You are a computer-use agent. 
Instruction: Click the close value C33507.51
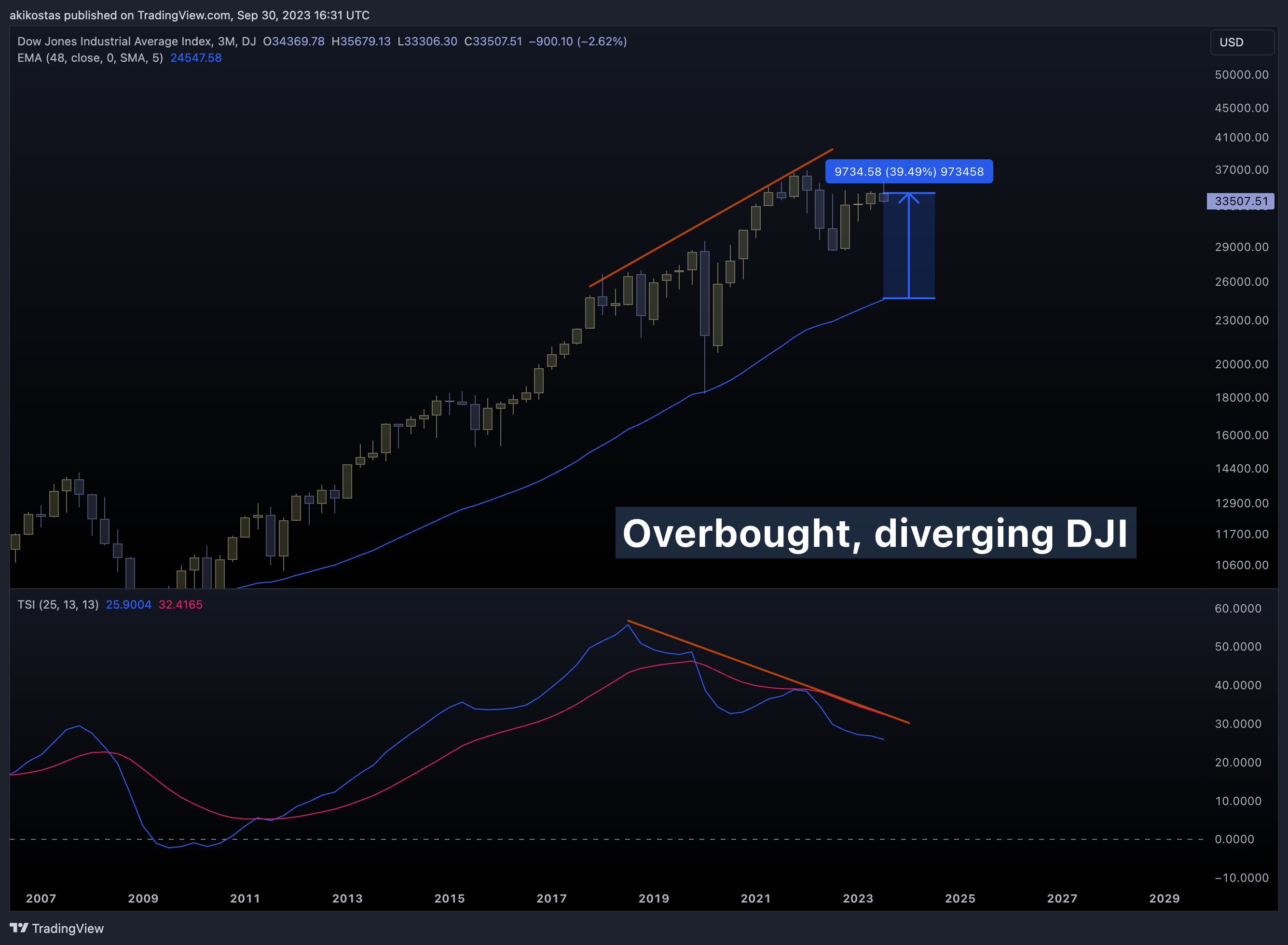pos(493,41)
